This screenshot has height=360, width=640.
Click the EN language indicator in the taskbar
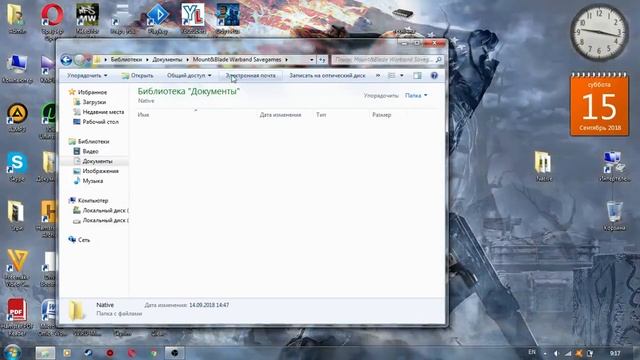pos(532,352)
